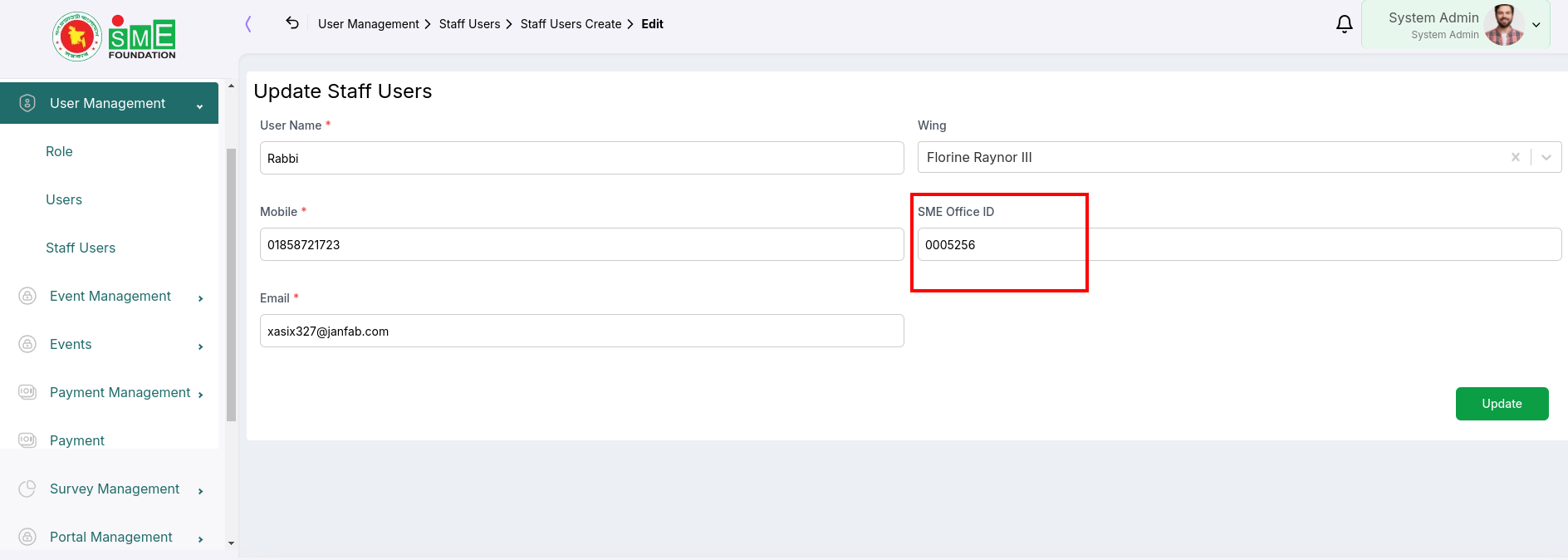This screenshot has width=1568, height=560.
Task: Click the Event Management lock icon
Action: [27, 296]
